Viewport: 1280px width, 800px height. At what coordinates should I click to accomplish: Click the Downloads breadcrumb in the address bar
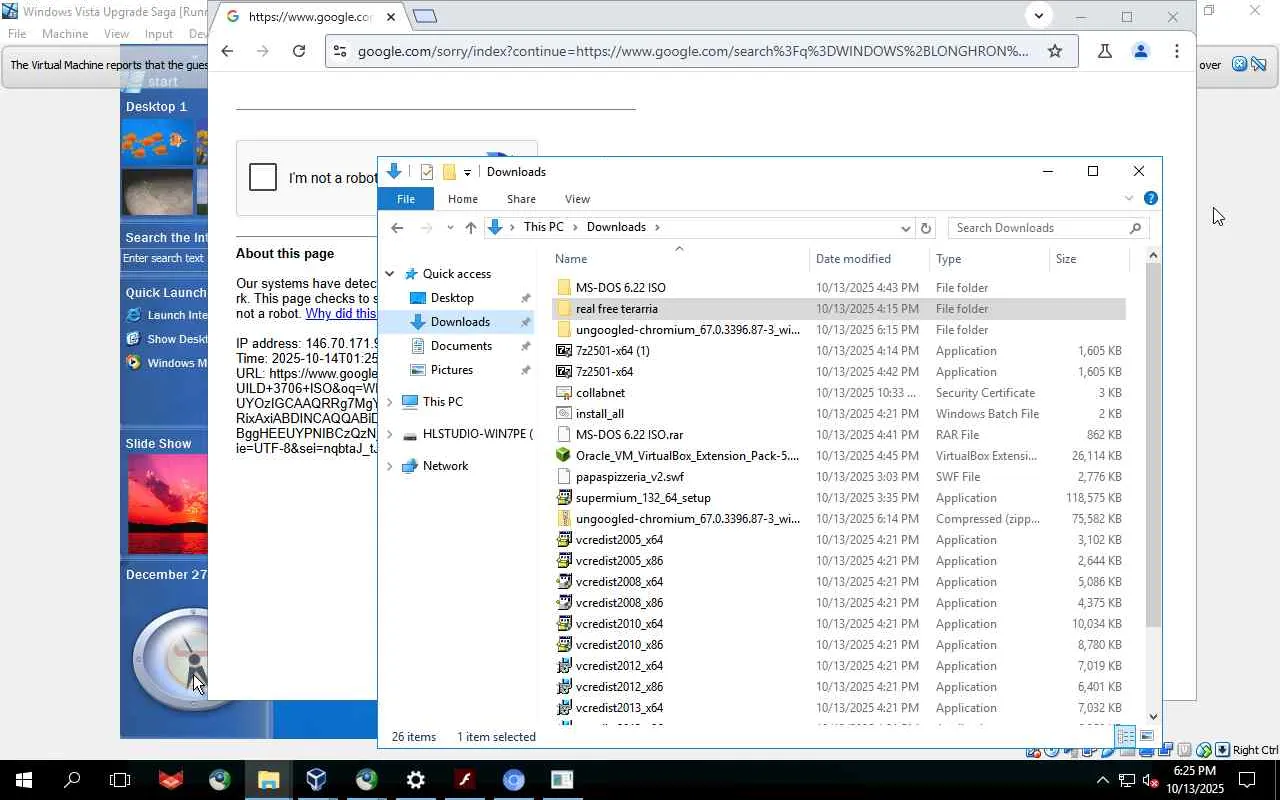(x=616, y=227)
